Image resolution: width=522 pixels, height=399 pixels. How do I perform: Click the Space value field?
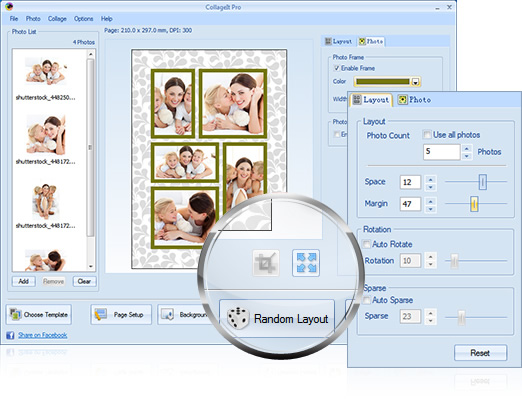410,182
